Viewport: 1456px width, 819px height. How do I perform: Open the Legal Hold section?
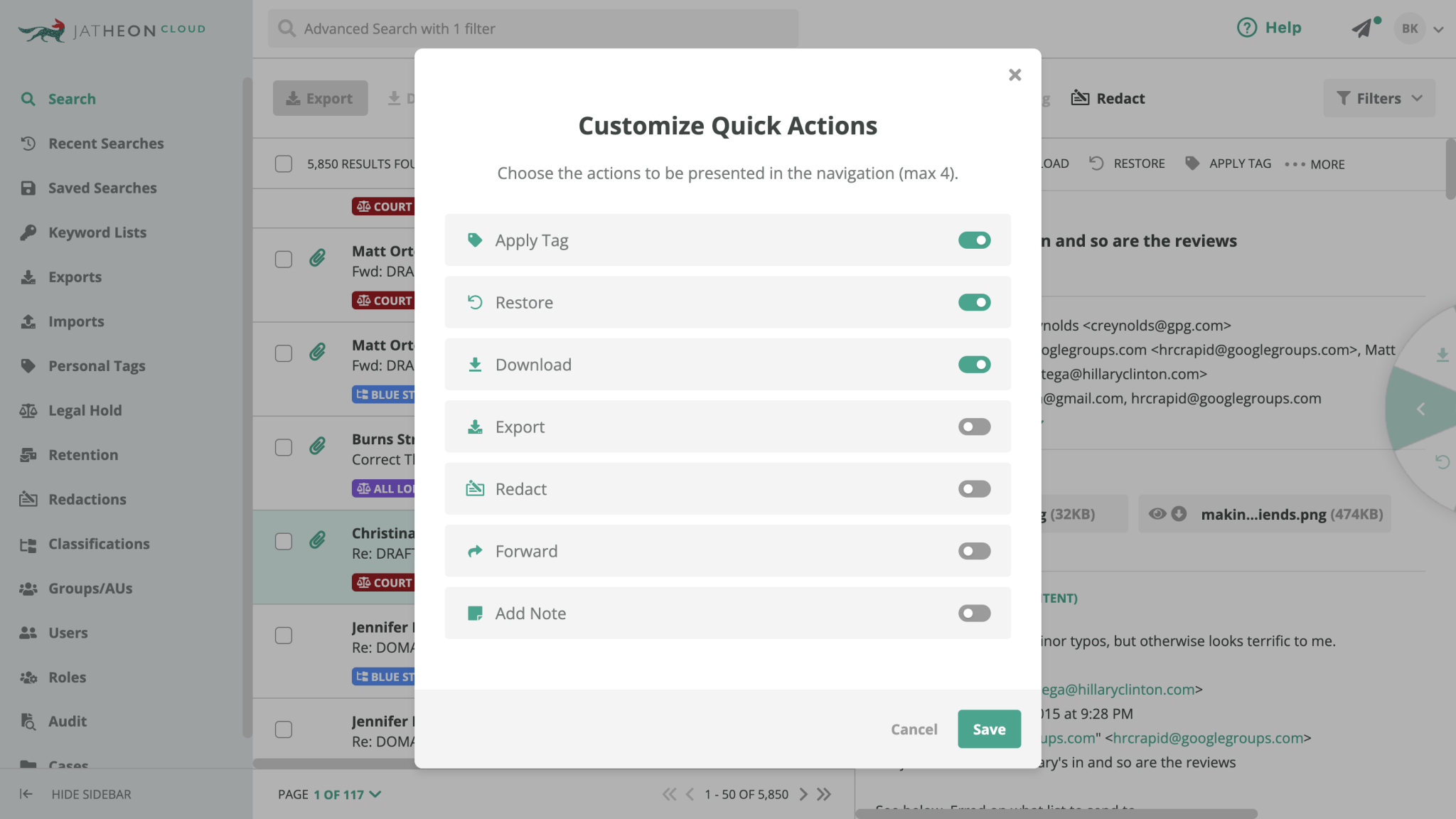pos(85,410)
